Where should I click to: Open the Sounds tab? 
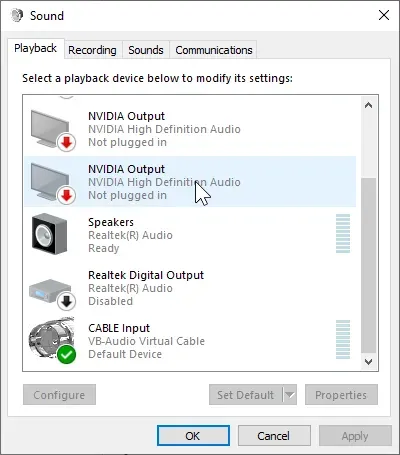tap(146, 50)
